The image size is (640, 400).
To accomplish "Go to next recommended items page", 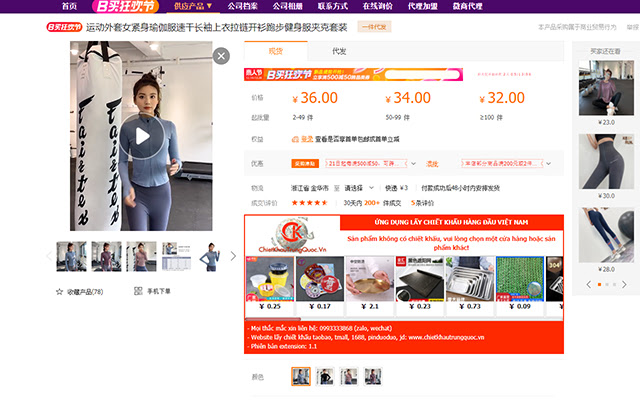I will (624, 284).
